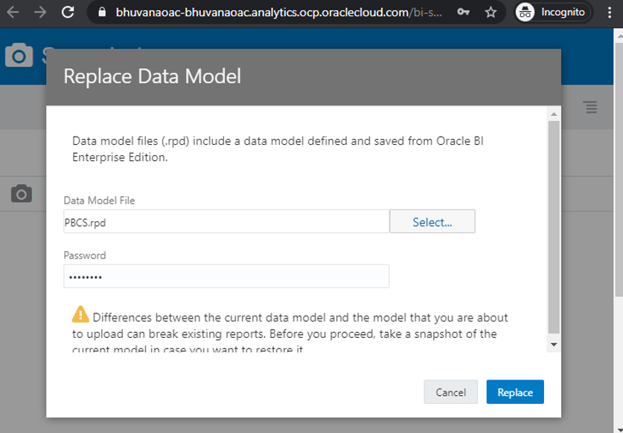Click the dialog scrollbar up arrow
This screenshot has width=623, height=433.
(554, 117)
